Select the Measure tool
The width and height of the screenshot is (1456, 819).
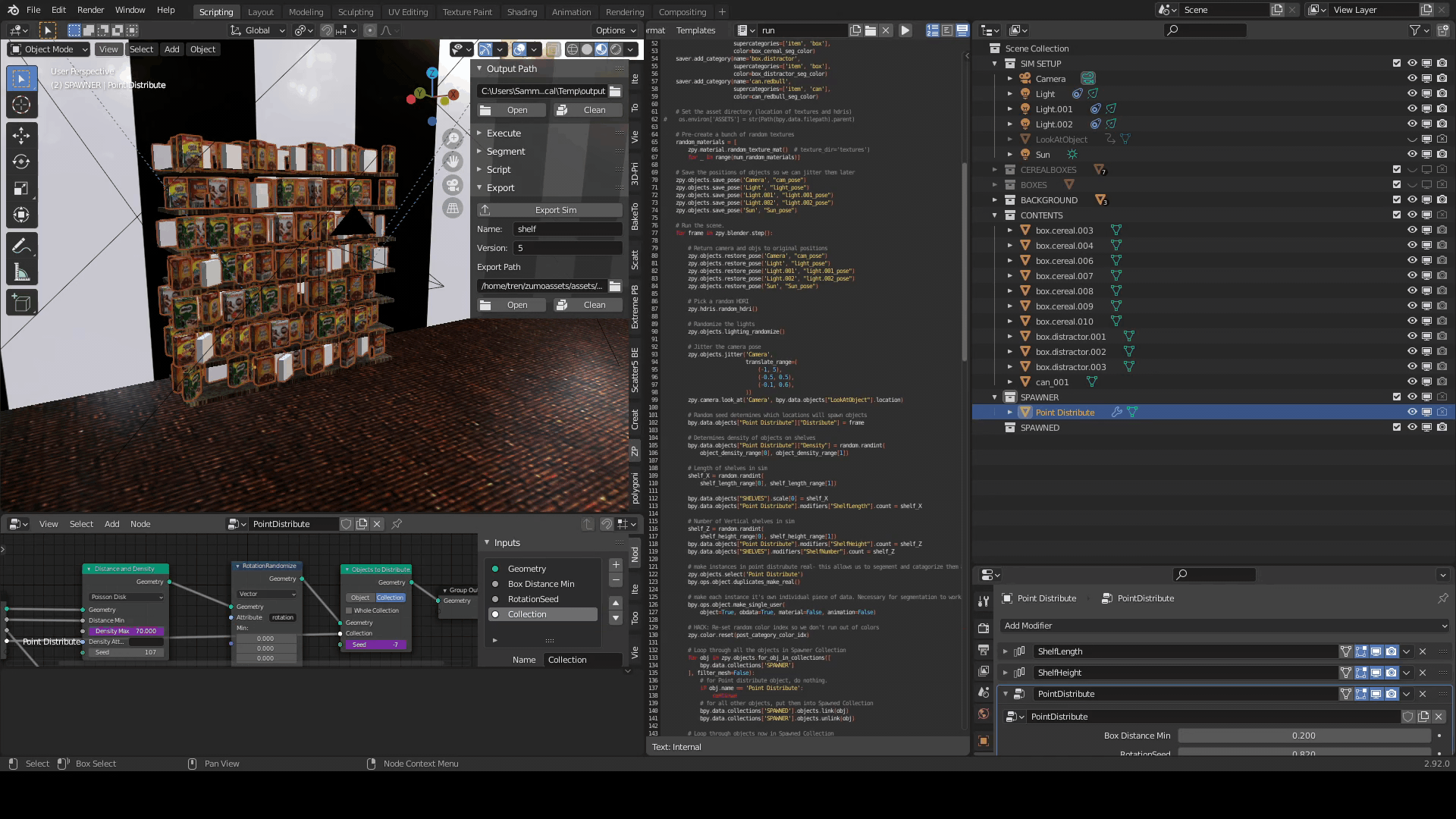(x=21, y=273)
